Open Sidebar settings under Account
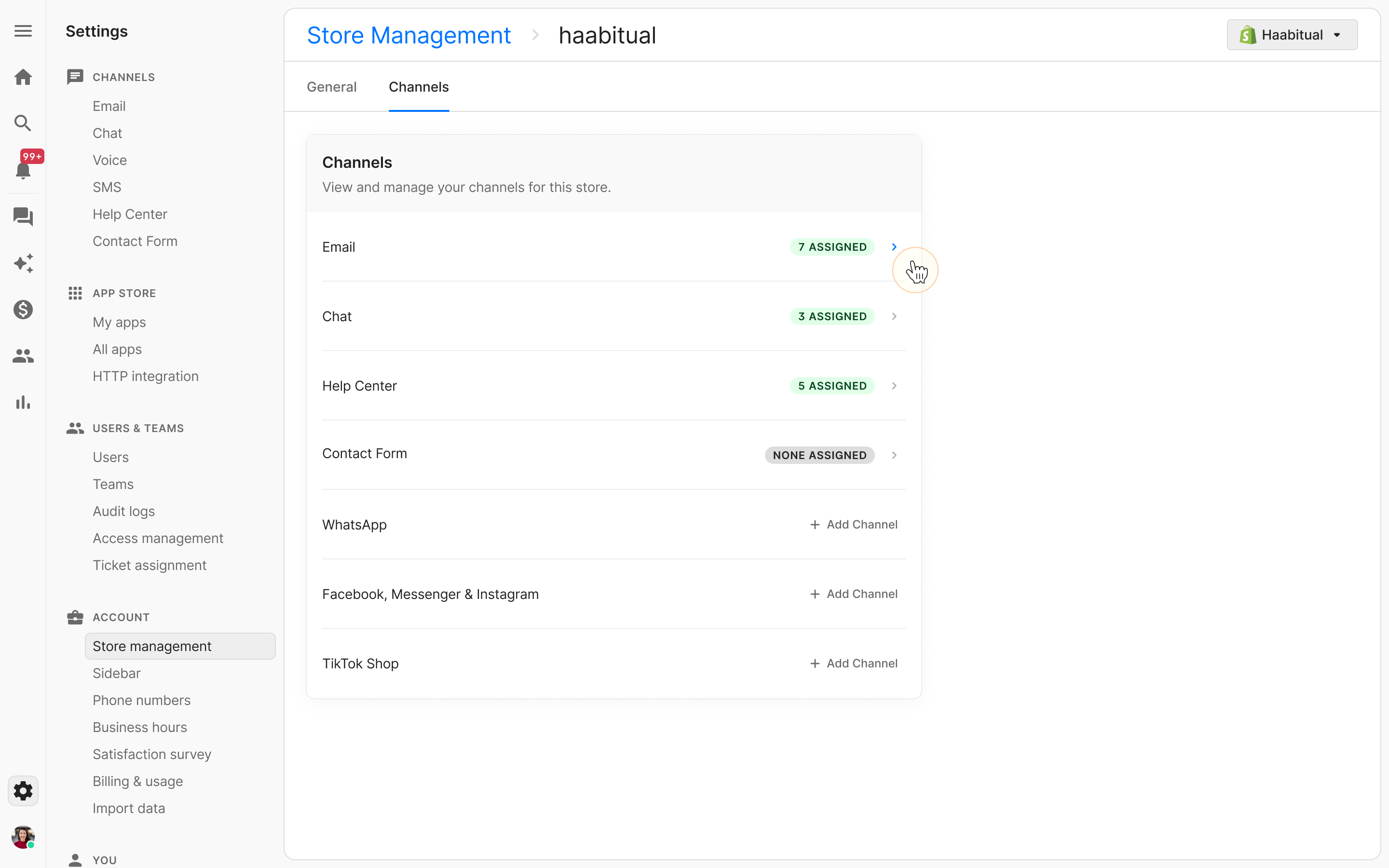 pyautogui.click(x=117, y=673)
